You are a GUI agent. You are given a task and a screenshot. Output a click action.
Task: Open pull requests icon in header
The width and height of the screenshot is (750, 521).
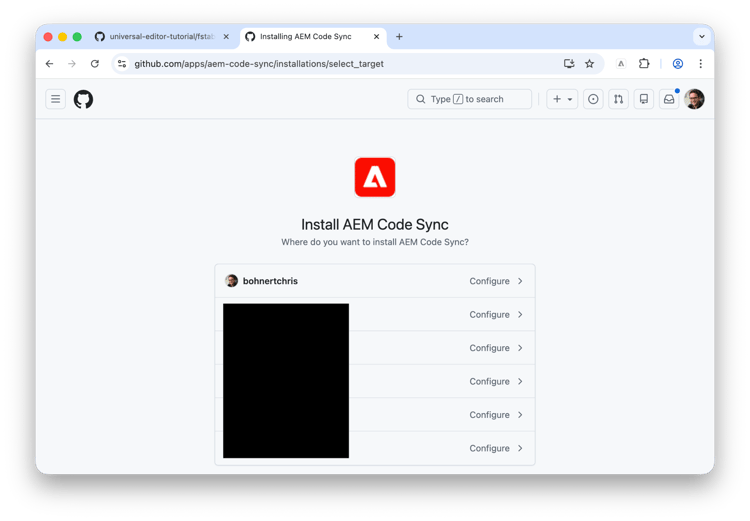click(618, 99)
